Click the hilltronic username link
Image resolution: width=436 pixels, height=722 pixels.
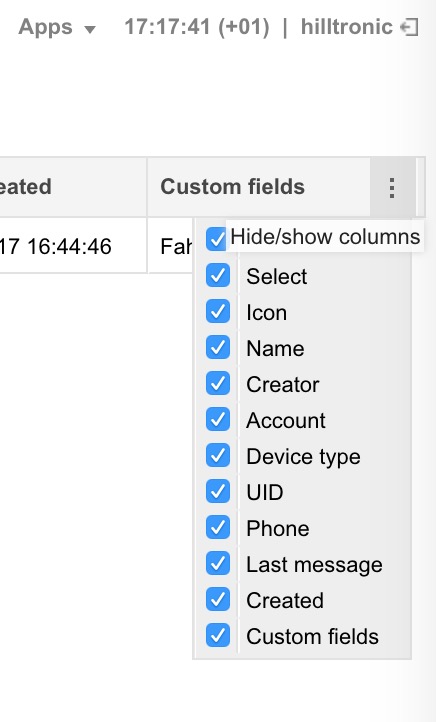click(347, 27)
